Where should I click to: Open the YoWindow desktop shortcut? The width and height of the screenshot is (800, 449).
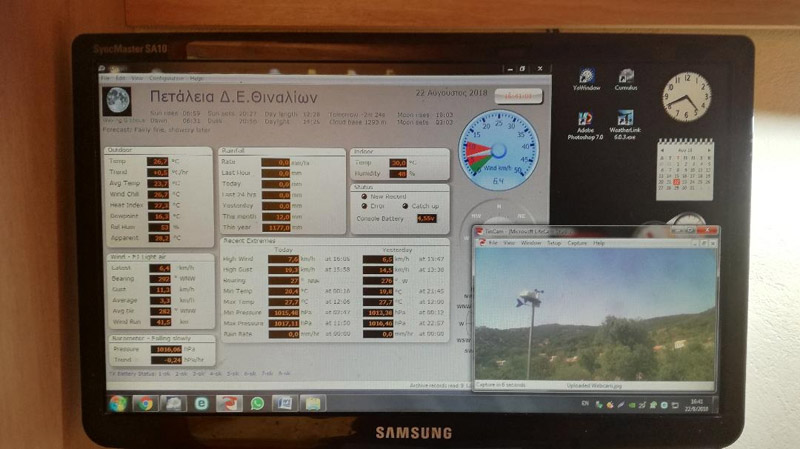(586, 78)
